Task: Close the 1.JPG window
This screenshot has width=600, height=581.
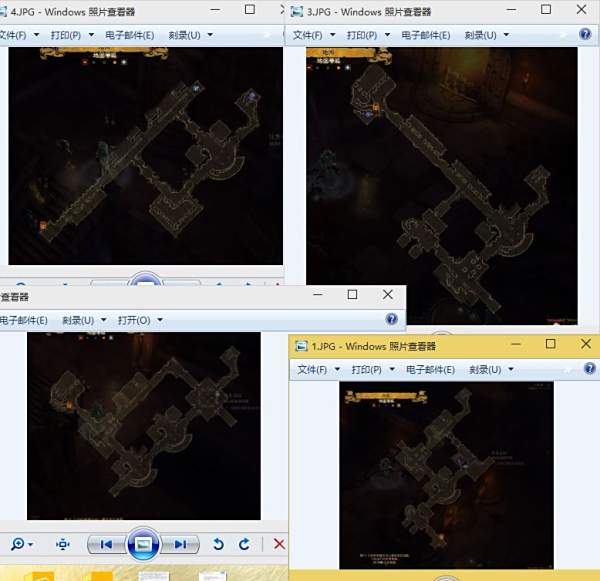Action: 585,344
